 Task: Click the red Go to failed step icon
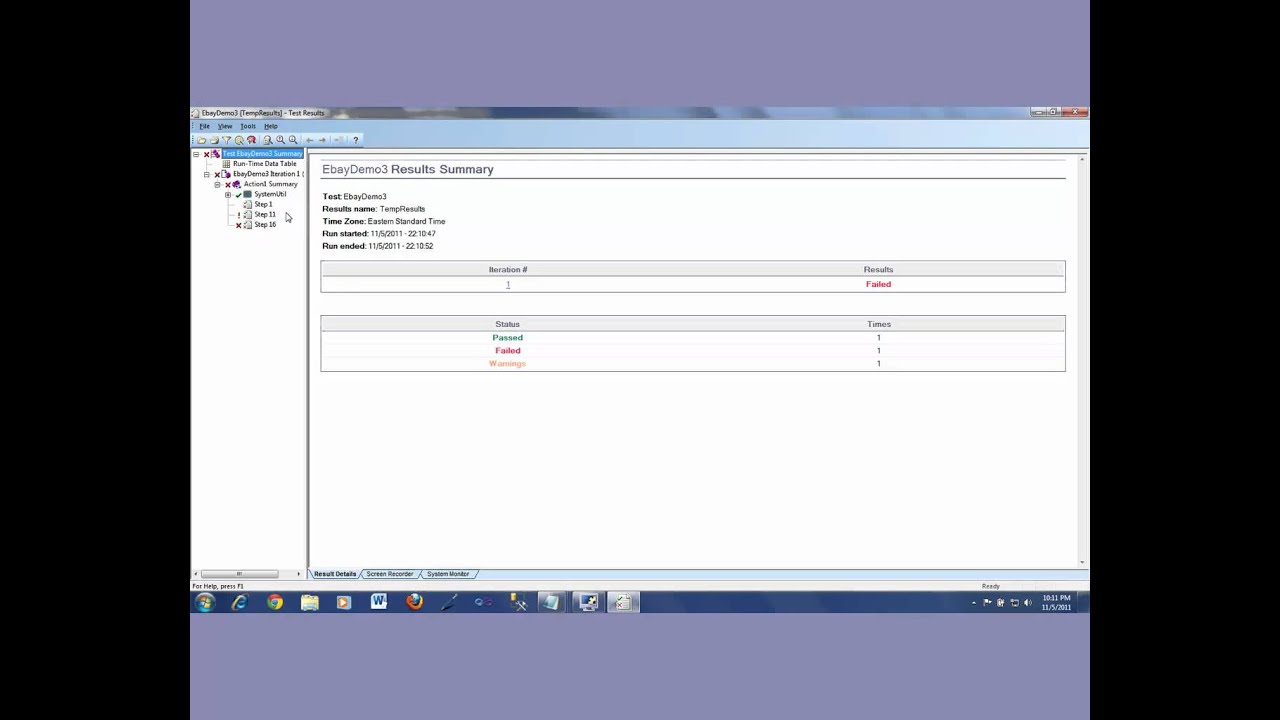click(x=251, y=140)
